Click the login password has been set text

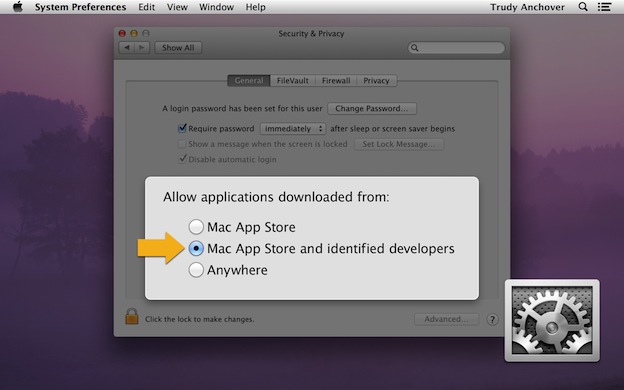tap(242, 108)
